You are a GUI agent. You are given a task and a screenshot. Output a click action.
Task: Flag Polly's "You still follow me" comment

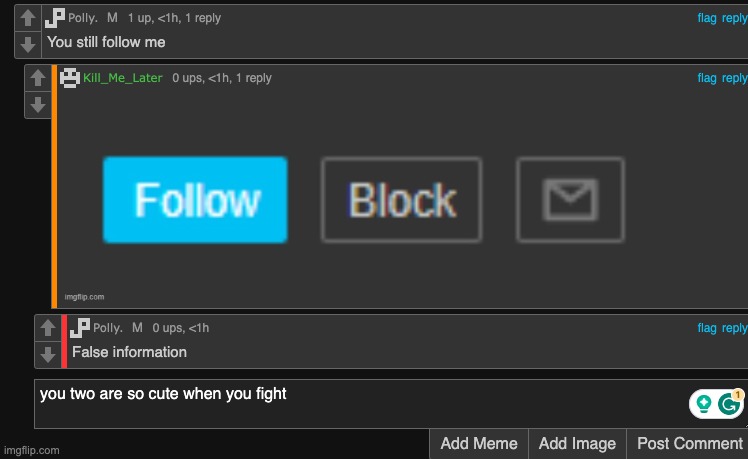coord(707,18)
